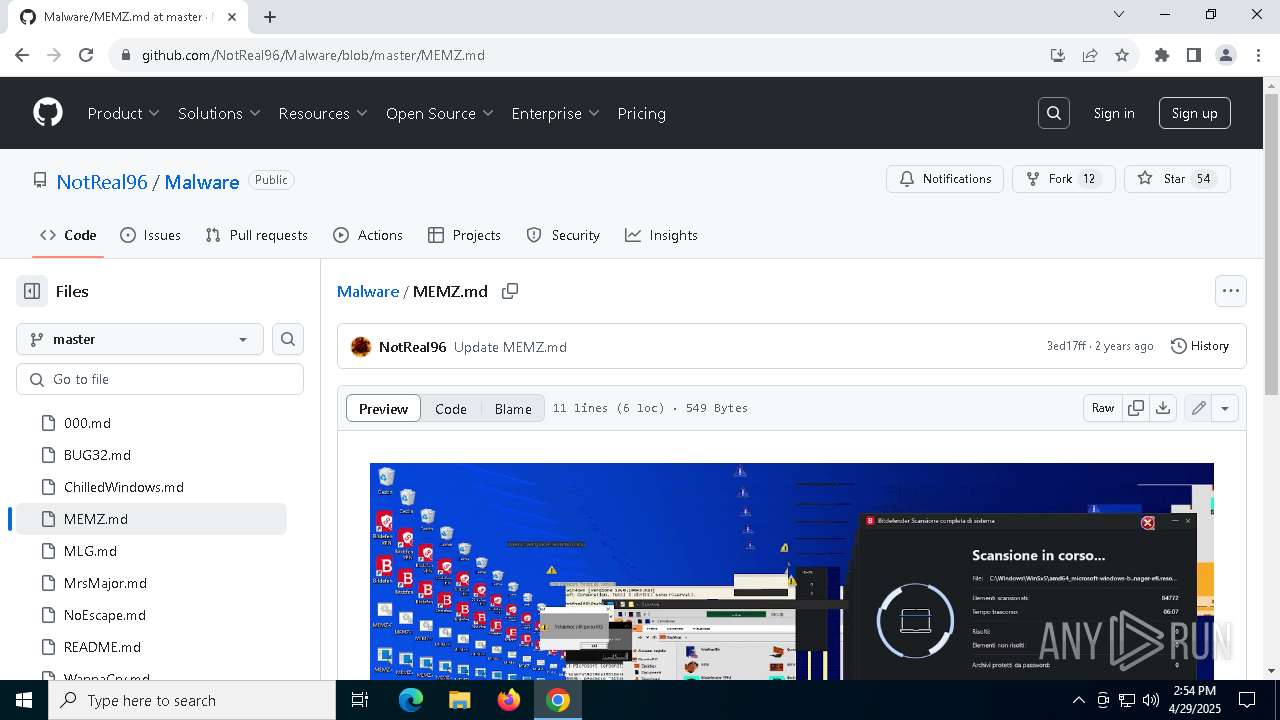Expand the Enterprise menu
The image size is (1280, 720).
click(x=555, y=113)
